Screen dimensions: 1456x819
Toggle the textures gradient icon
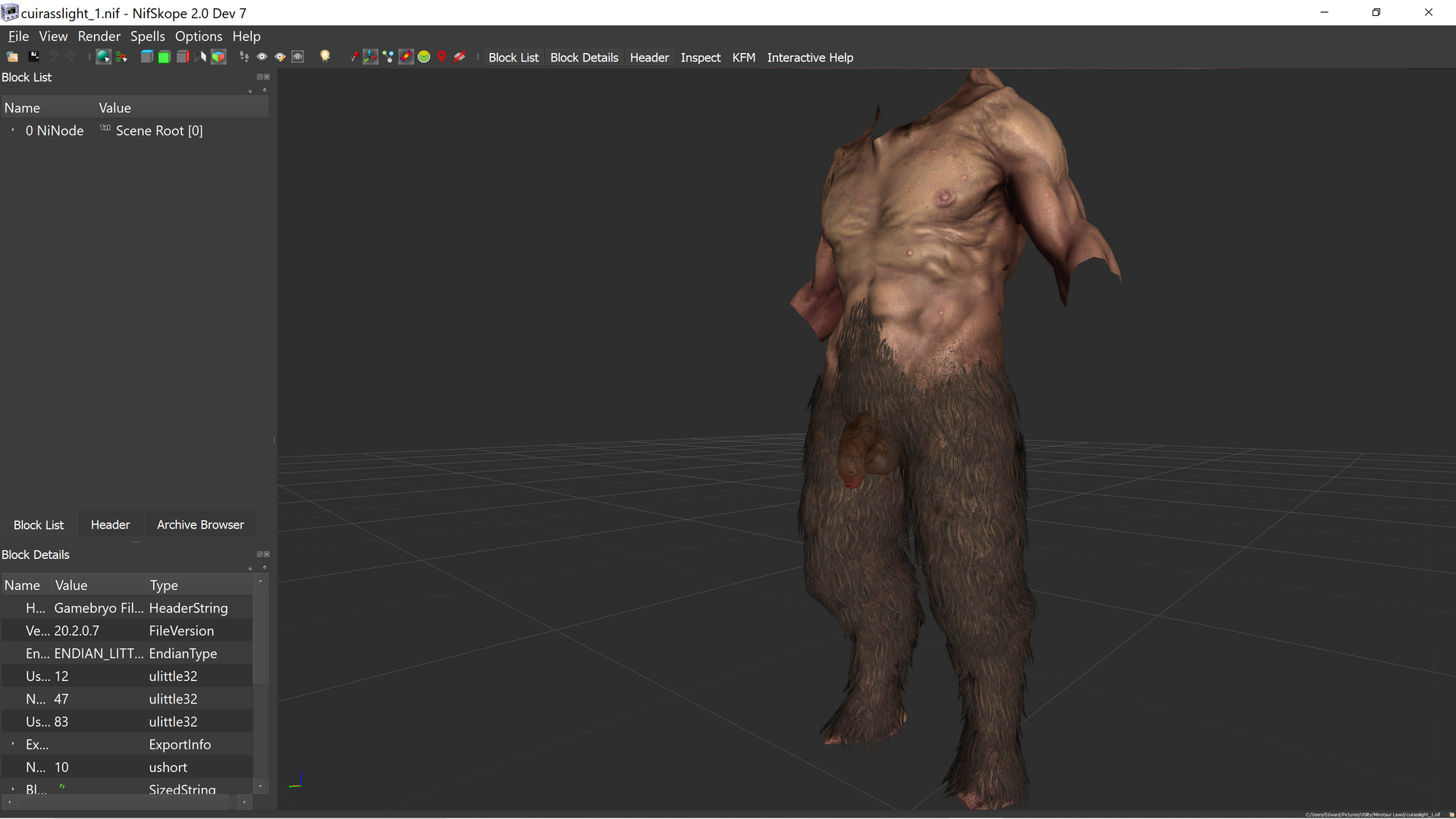pyautogui.click(x=406, y=57)
